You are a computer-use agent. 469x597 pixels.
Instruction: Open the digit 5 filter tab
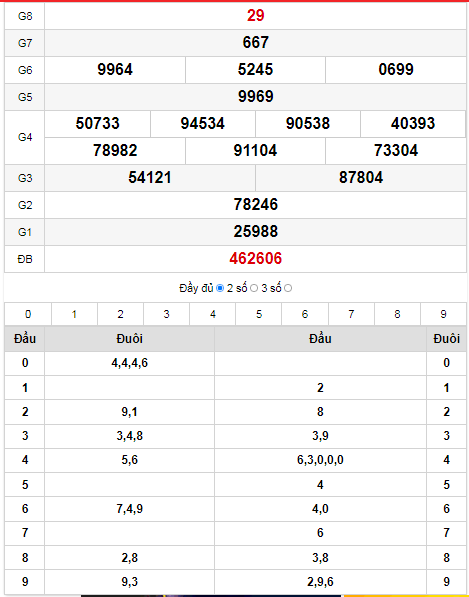pyautogui.click(x=259, y=314)
